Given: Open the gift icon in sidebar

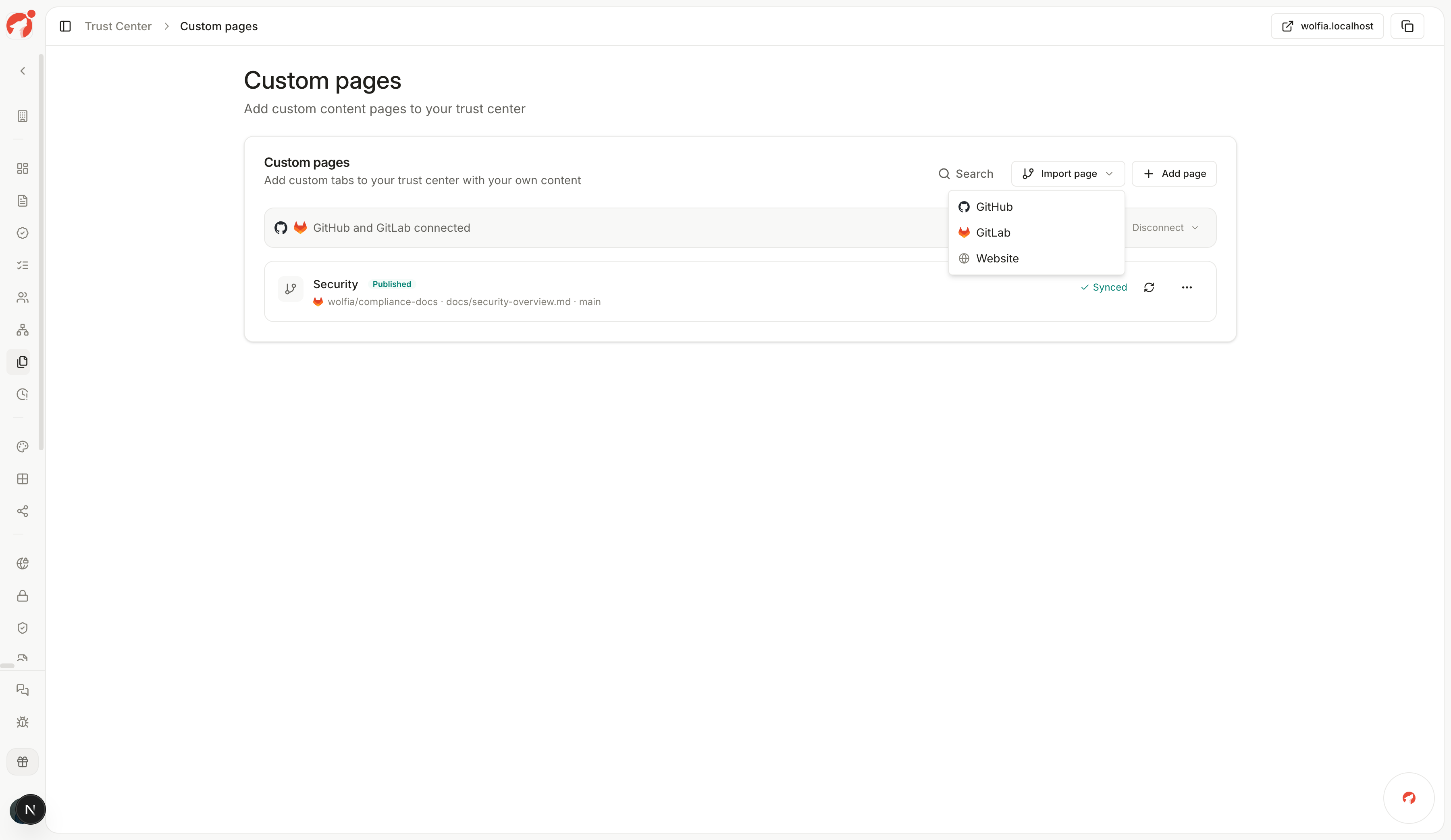Looking at the screenshot, I should (23, 762).
